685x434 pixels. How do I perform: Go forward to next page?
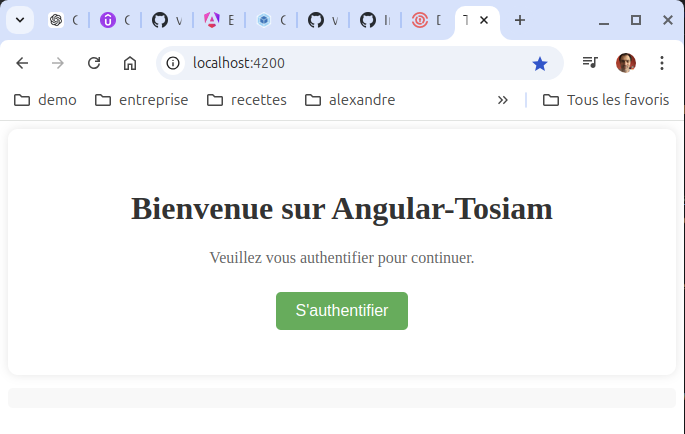(x=58, y=63)
